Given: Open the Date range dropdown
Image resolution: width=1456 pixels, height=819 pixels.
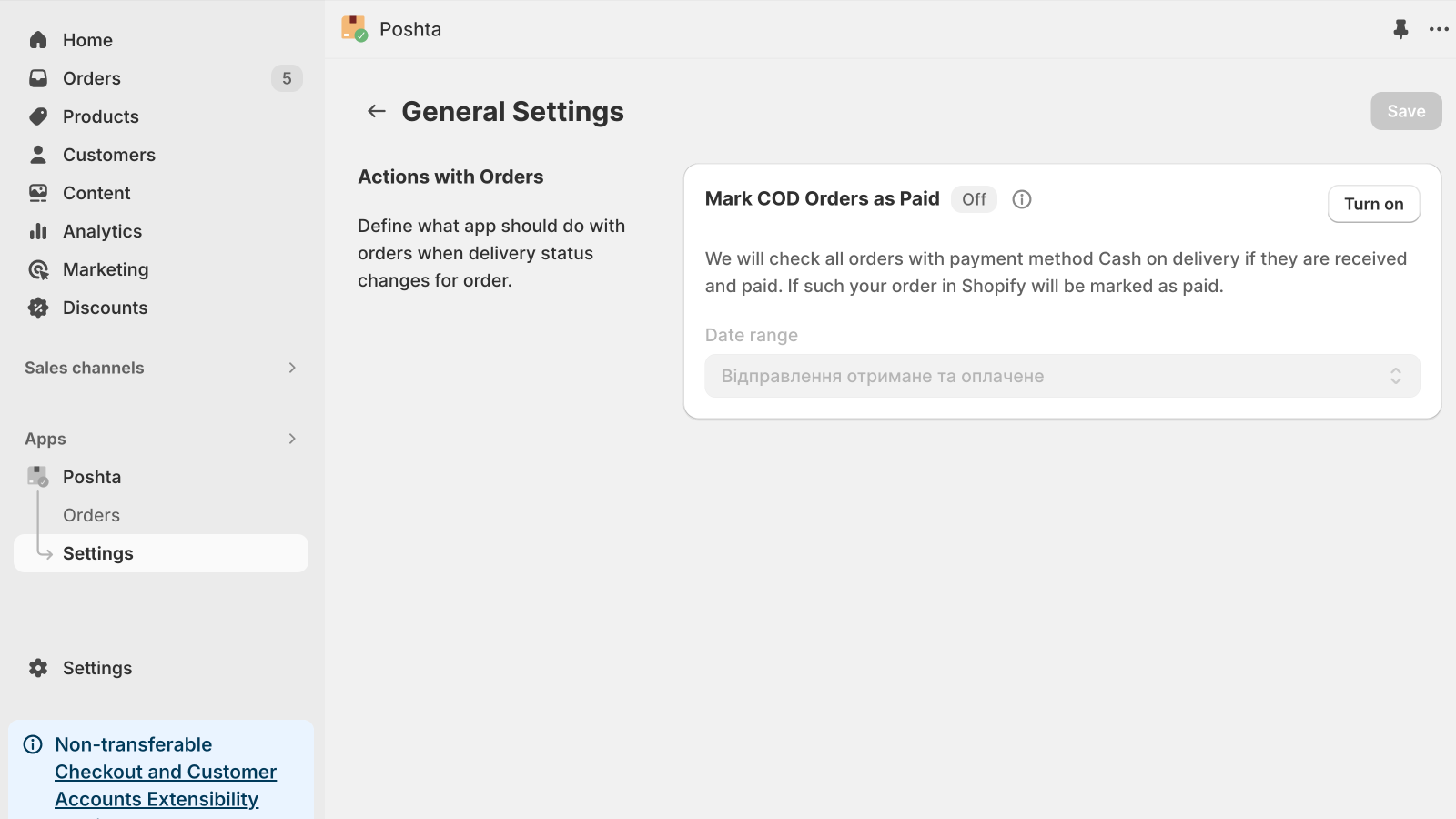Looking at the screenshot, I should tap(1062, 376).
